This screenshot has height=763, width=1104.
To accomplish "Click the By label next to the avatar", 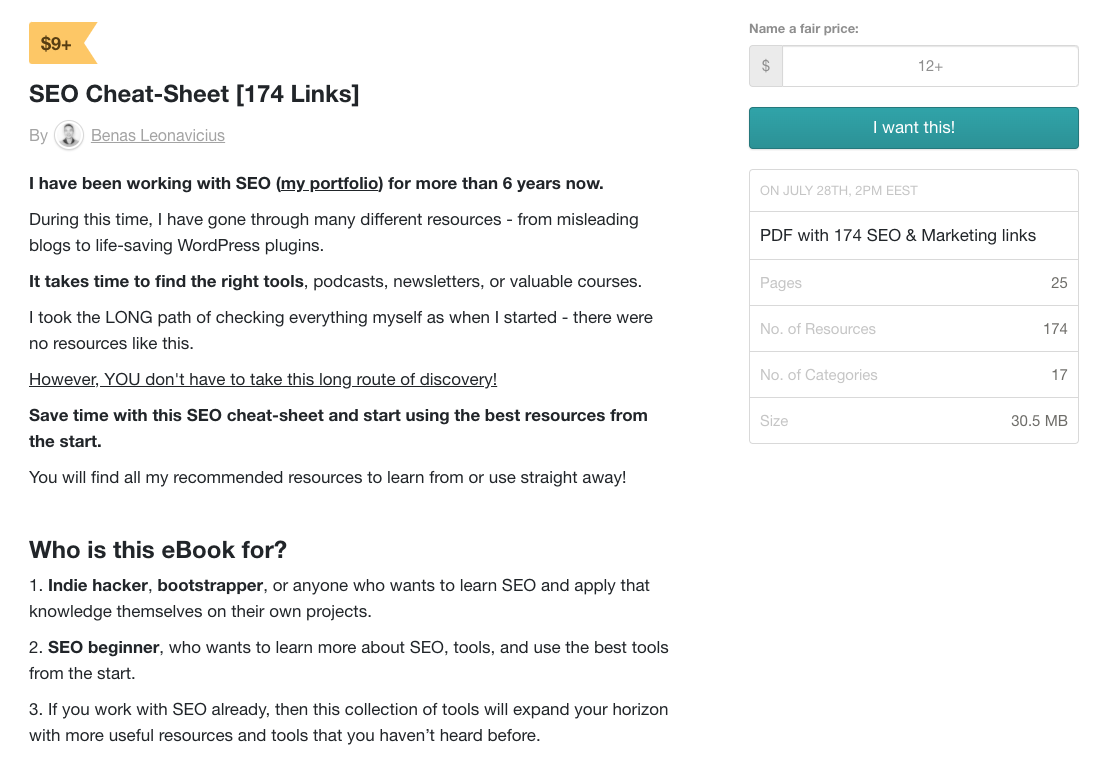I will click(38, 135).
